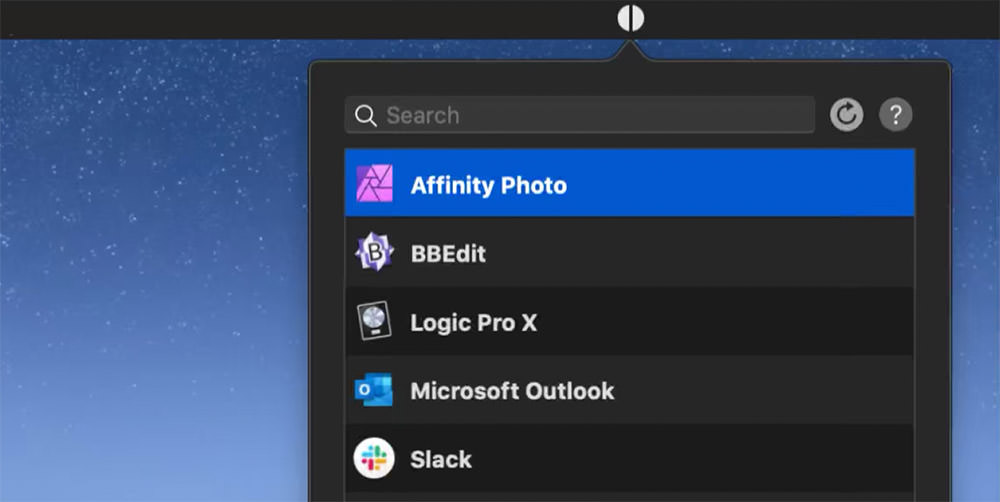Image resolution: width=1000 pixels, height=502 pixels.
Task: Select the Microsoft Outlook text label
Action: [x=512, y=391]
